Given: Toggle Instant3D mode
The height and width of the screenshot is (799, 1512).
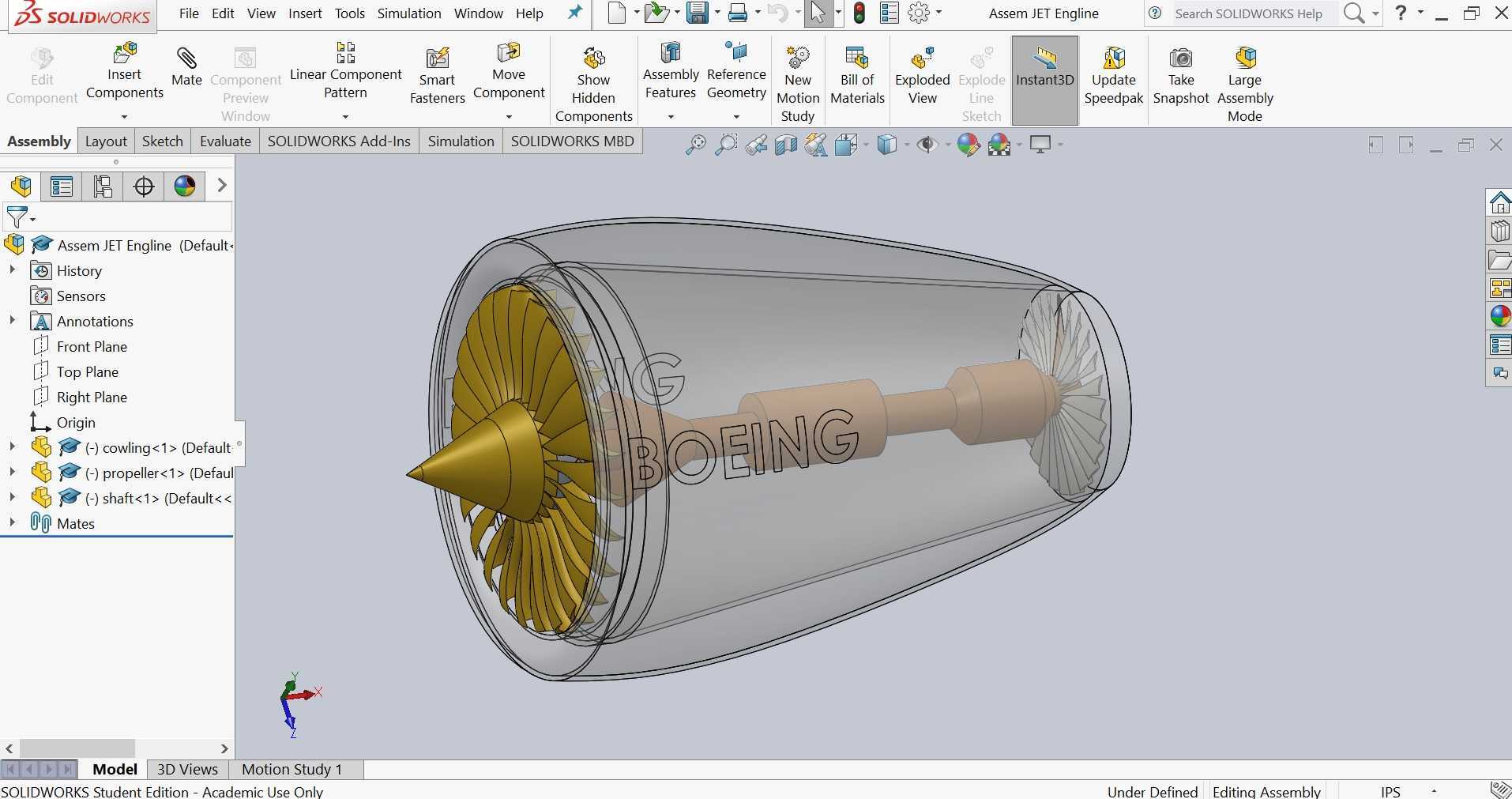Looking at the screenshot, I should pos(1044,80).
